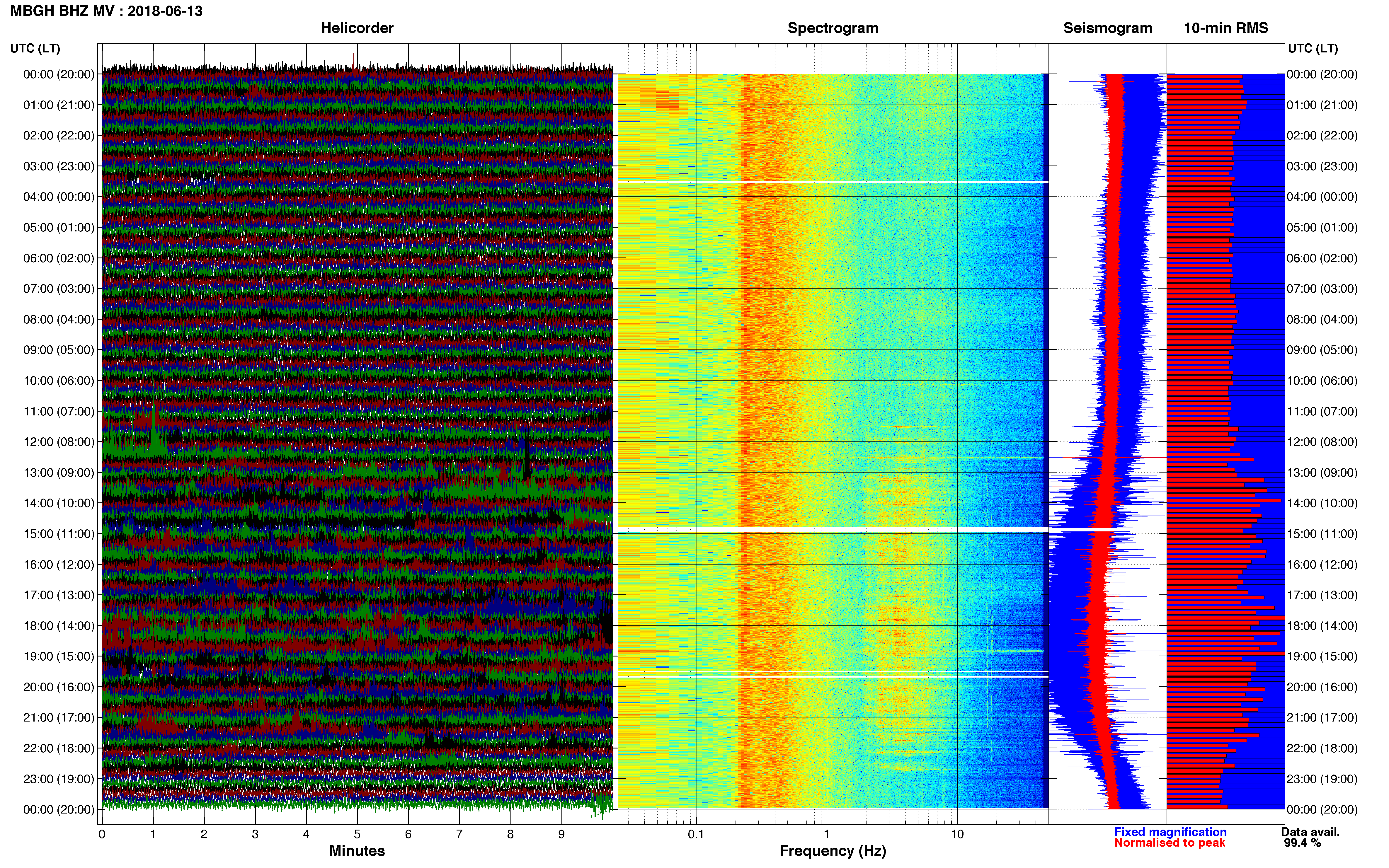Click minute tick '9' on Helicorder axis
1389x868 pixels.
click(561, 835)
